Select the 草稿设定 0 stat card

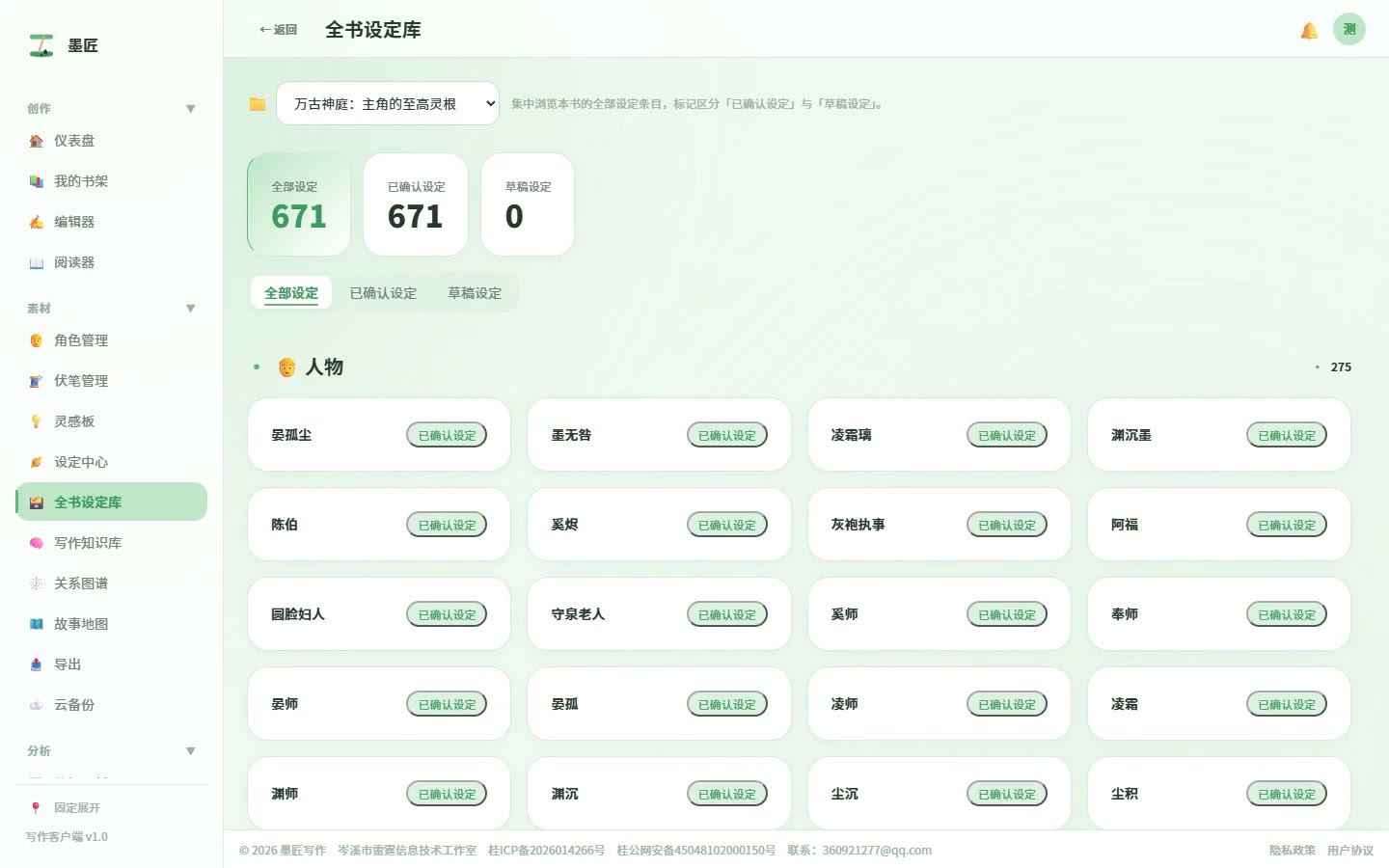click(x=528, y=204)
